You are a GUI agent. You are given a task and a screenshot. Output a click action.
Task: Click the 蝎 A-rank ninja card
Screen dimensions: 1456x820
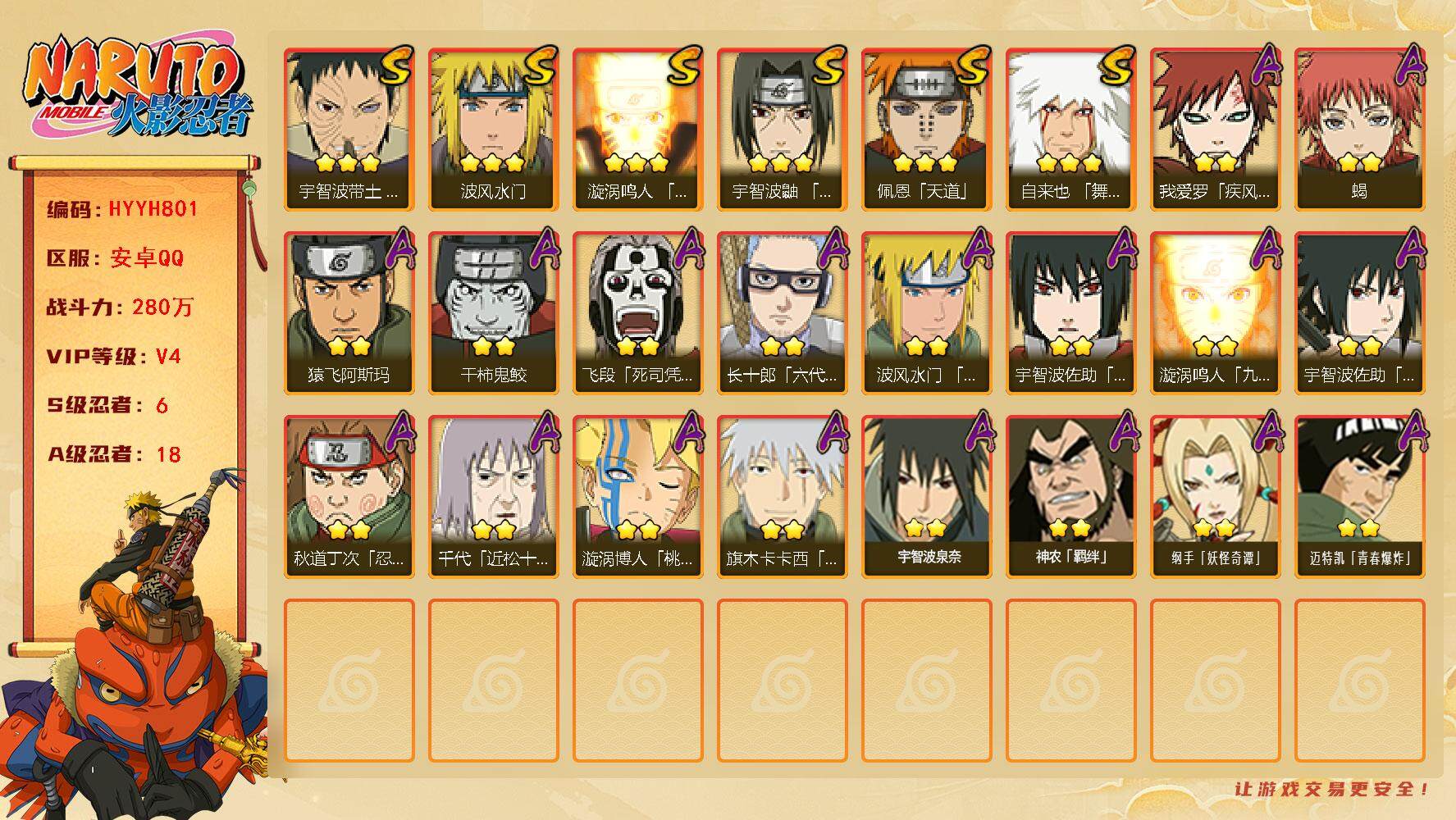1359,129
